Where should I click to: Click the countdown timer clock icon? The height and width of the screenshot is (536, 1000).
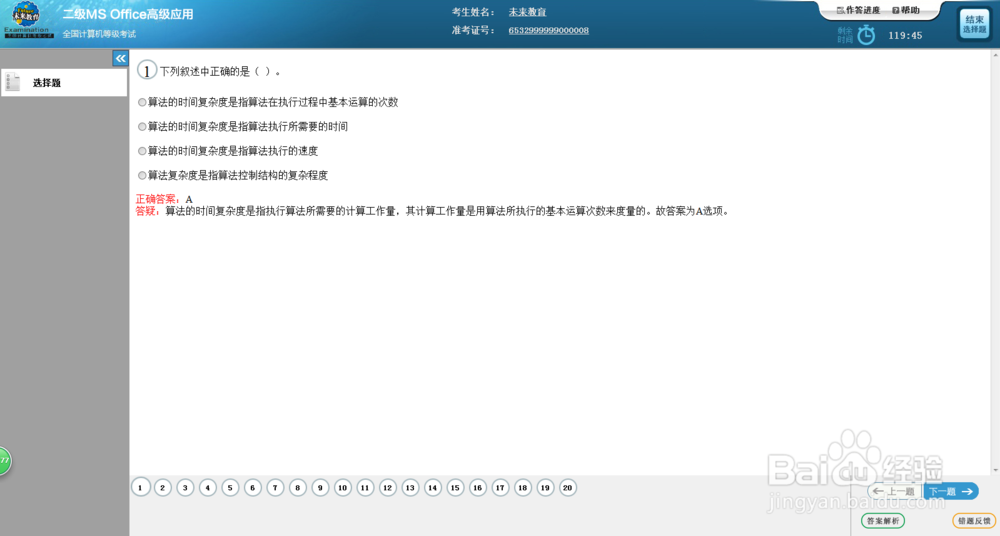(x=865, y=34)
